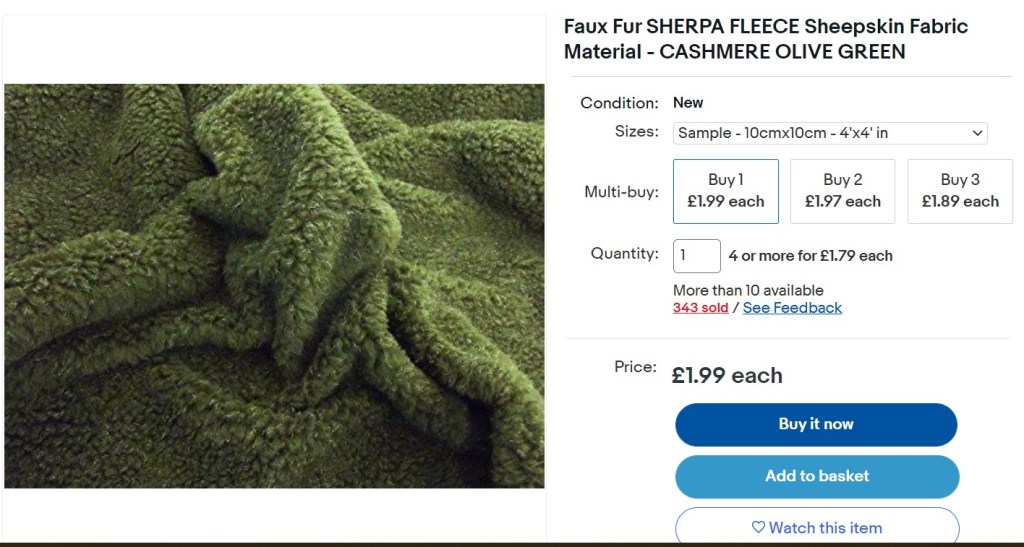Open the See Feedback link
1024x547 pixels.
[792, 308]
